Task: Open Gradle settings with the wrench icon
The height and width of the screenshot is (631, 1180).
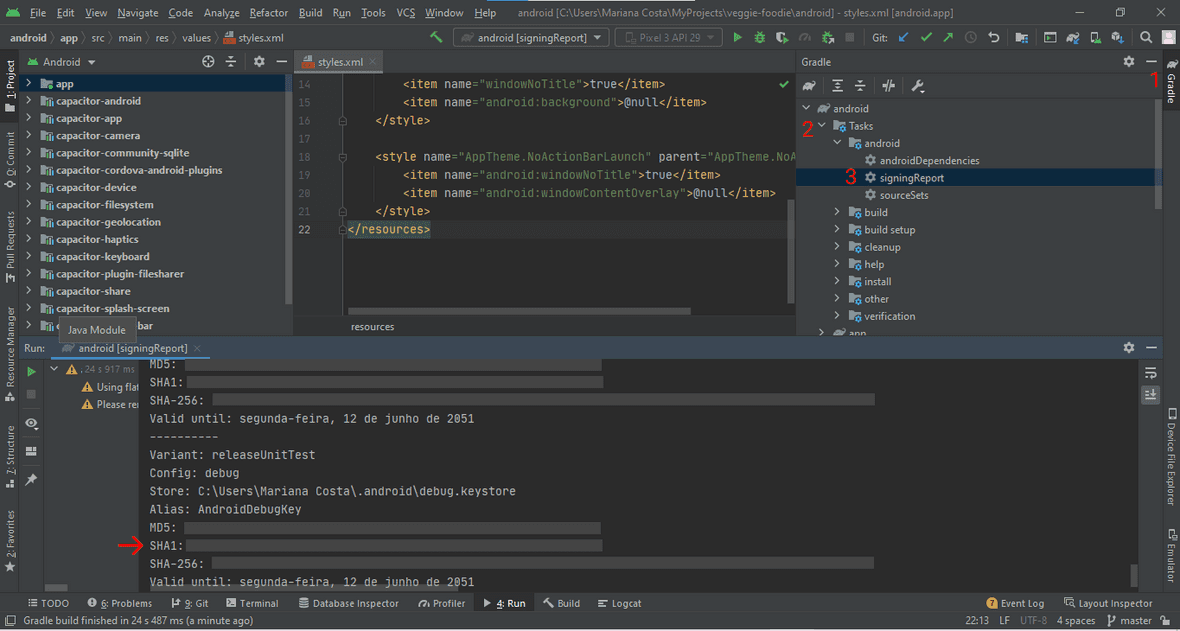Action: click(x=917, y=85)
